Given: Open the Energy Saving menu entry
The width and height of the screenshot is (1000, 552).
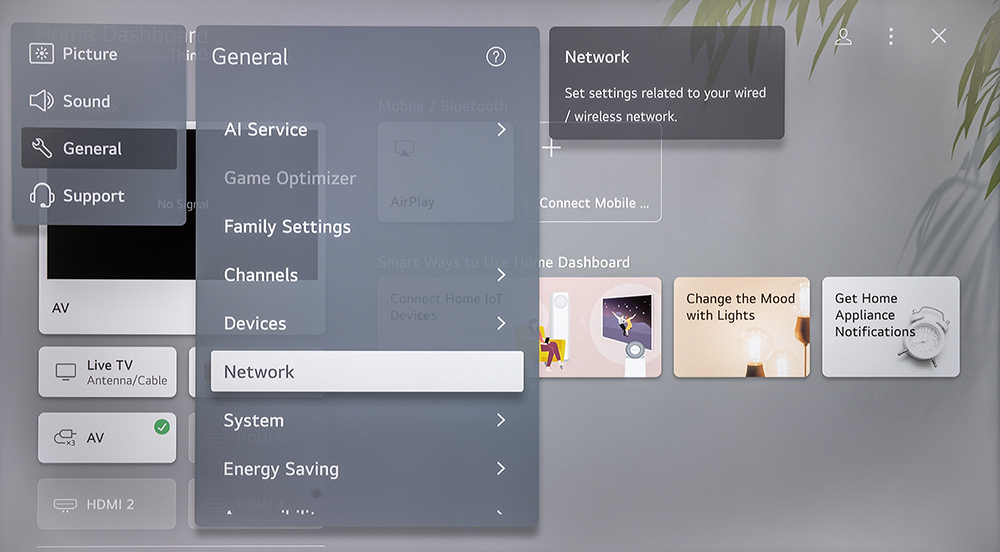Looking at the screenshot, I should [281, 469].
